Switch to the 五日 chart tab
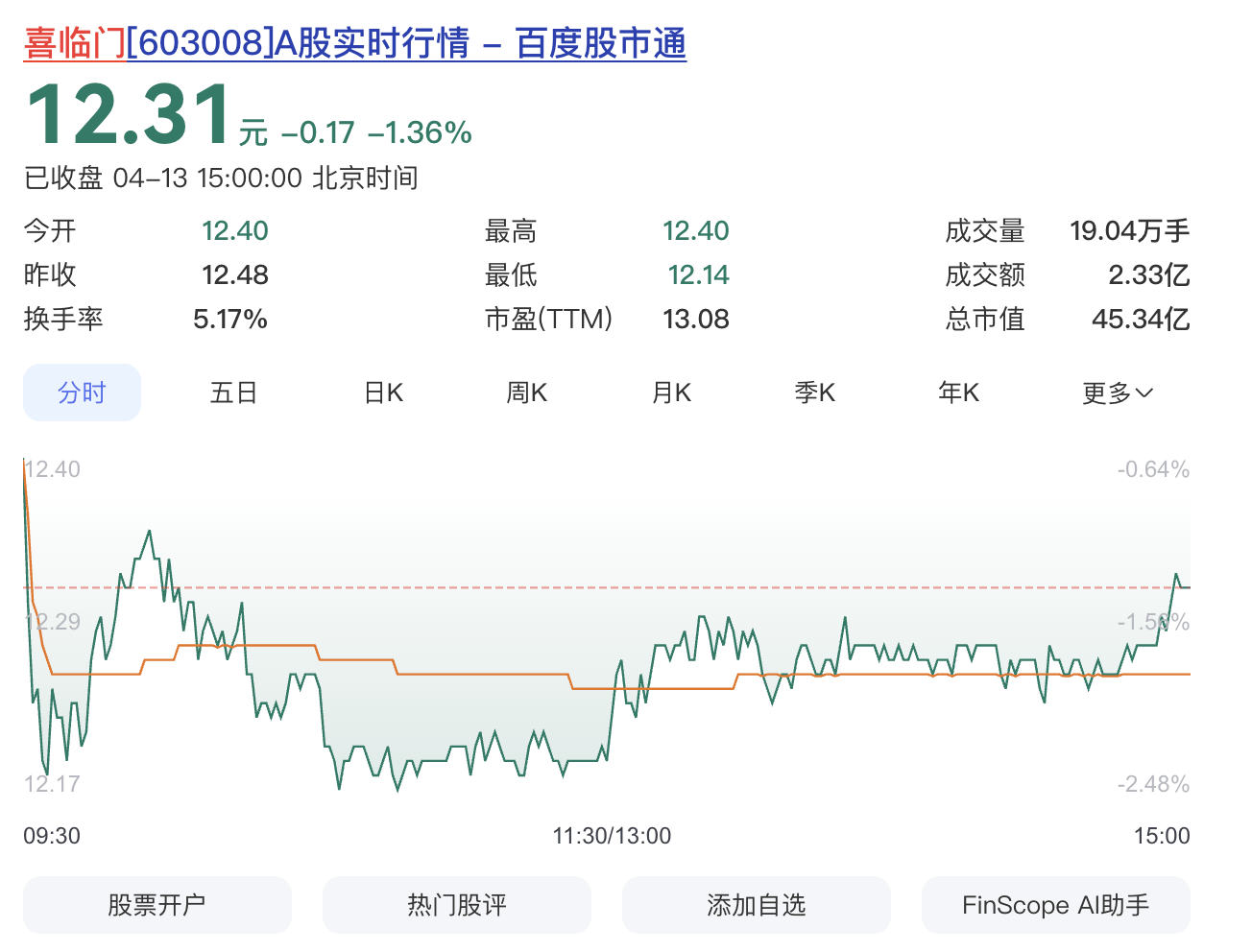Viewport: 1252px width, 952px height. tap(233, 393)
